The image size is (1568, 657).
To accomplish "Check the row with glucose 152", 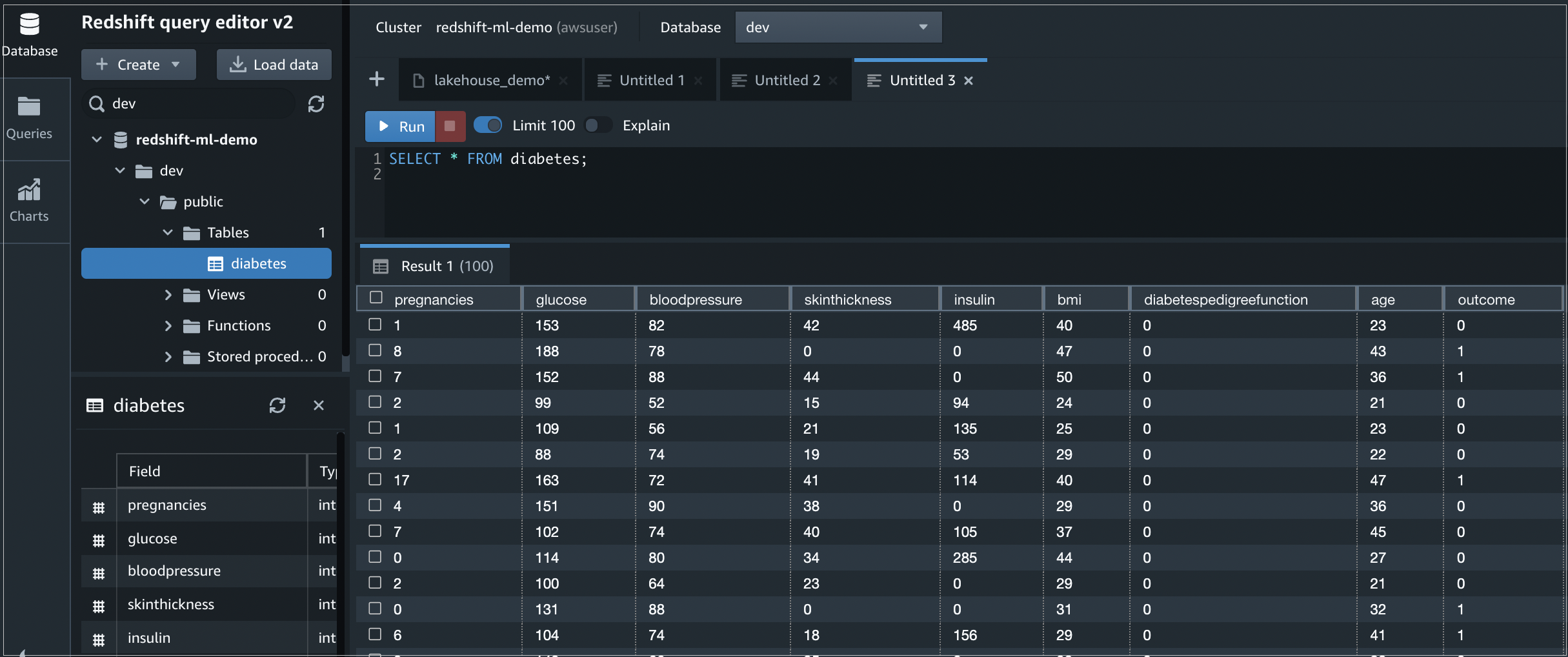I will (x=375, y=376).
